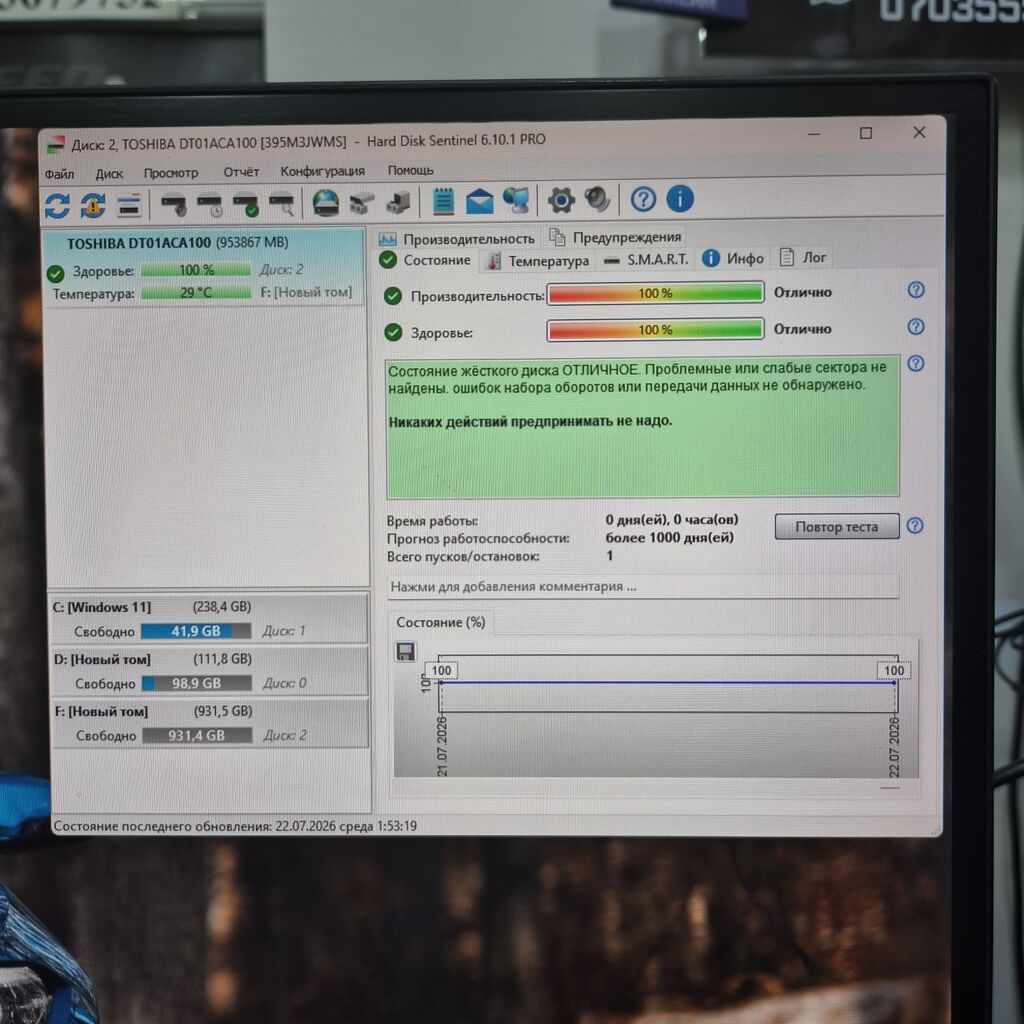Switch to the S.M.A.R.T. tab
Image resolution: width=1024 pixels, height=1024 pixels.
coord(647,259)
